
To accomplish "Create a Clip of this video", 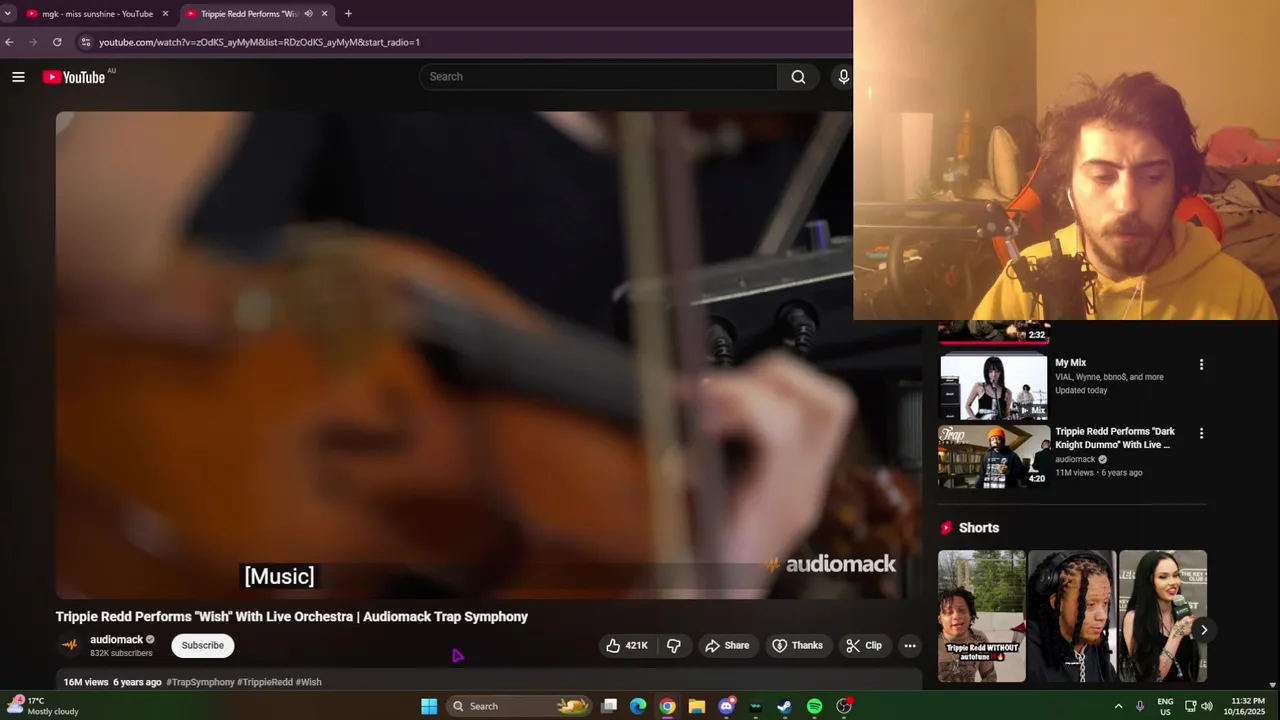I will tap(864, 646).
